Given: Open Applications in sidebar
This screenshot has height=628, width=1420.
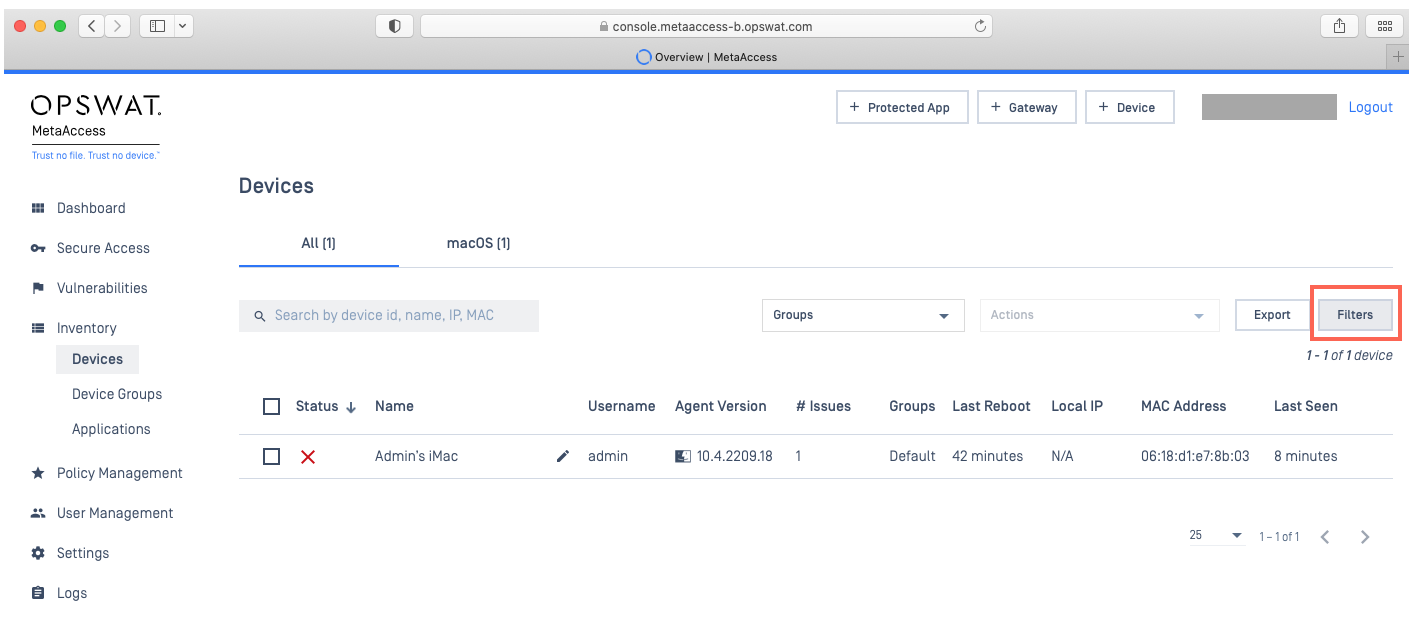Looking at the screenshot, I should [x=111, y=429].
